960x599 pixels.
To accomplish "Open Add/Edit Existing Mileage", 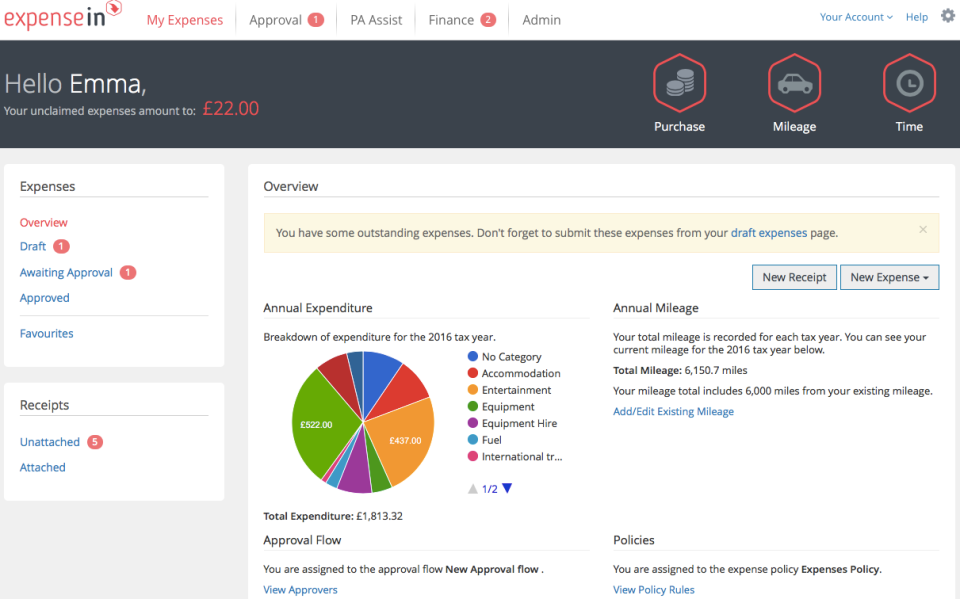I will (x=672, y=410).
